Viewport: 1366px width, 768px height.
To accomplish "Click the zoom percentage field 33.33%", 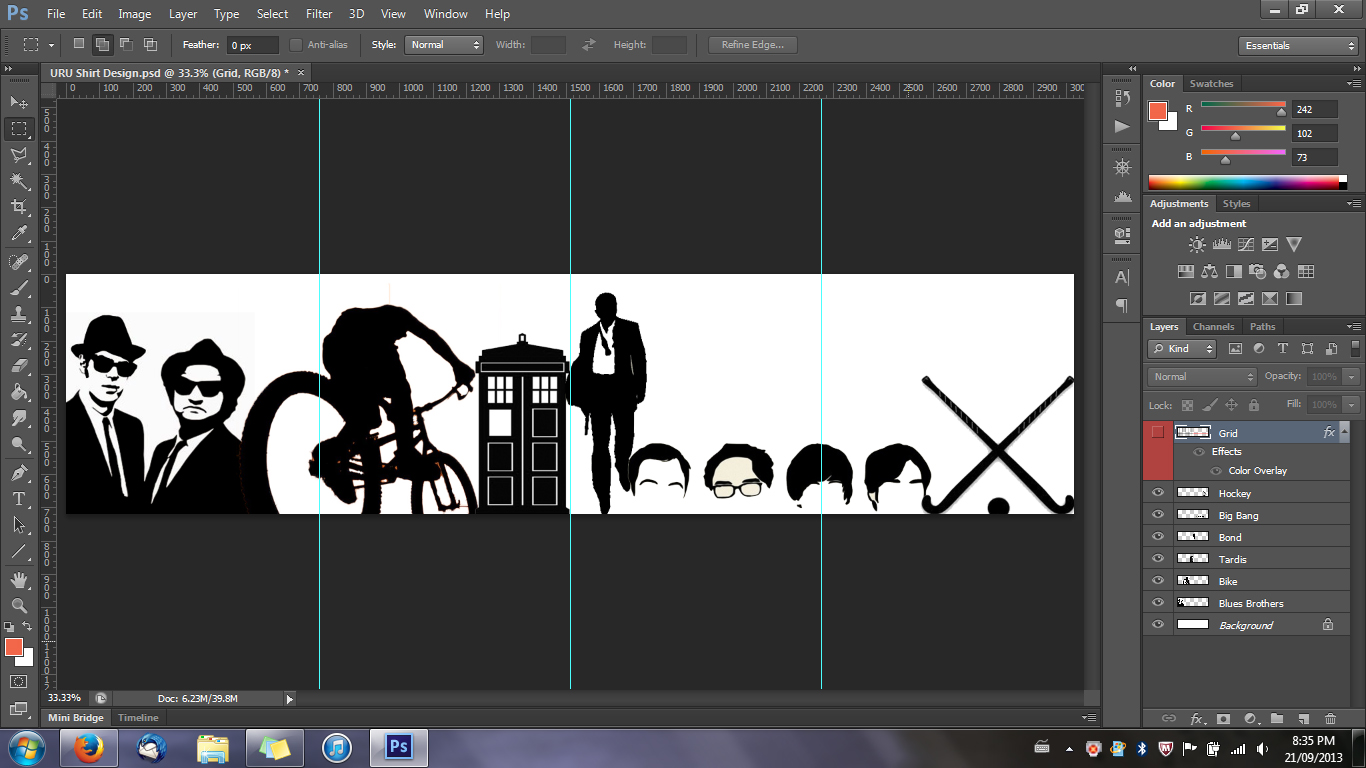I will (64, 698).
